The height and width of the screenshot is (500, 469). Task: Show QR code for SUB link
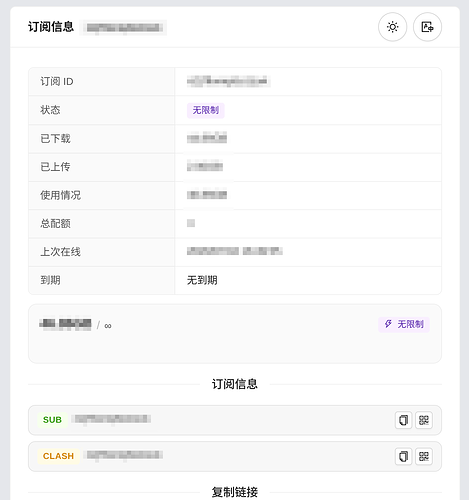click(x=424, y=420)
